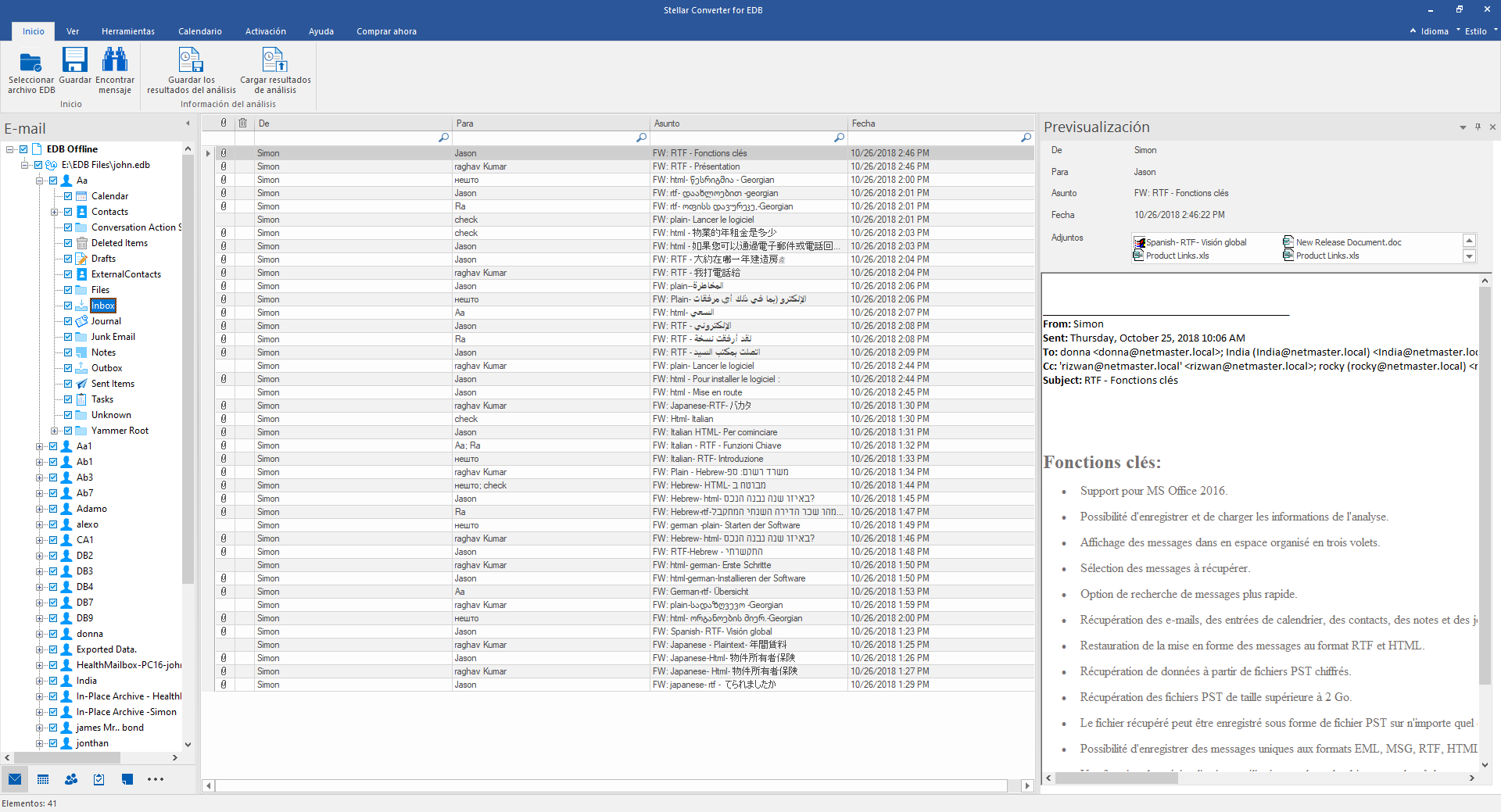This screenshot has height=812, width=1501.
Task: Open contacts view icon in bottom bar
Action: point(71,779)
